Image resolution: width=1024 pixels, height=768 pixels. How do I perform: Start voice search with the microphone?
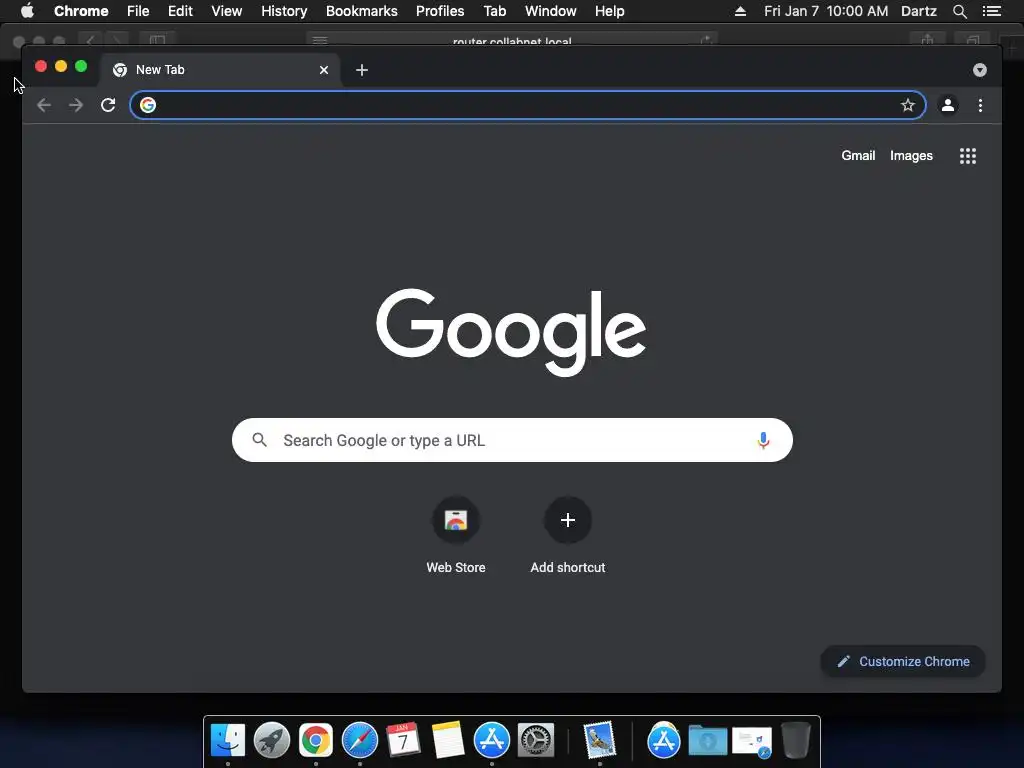[x=763, y=440]
